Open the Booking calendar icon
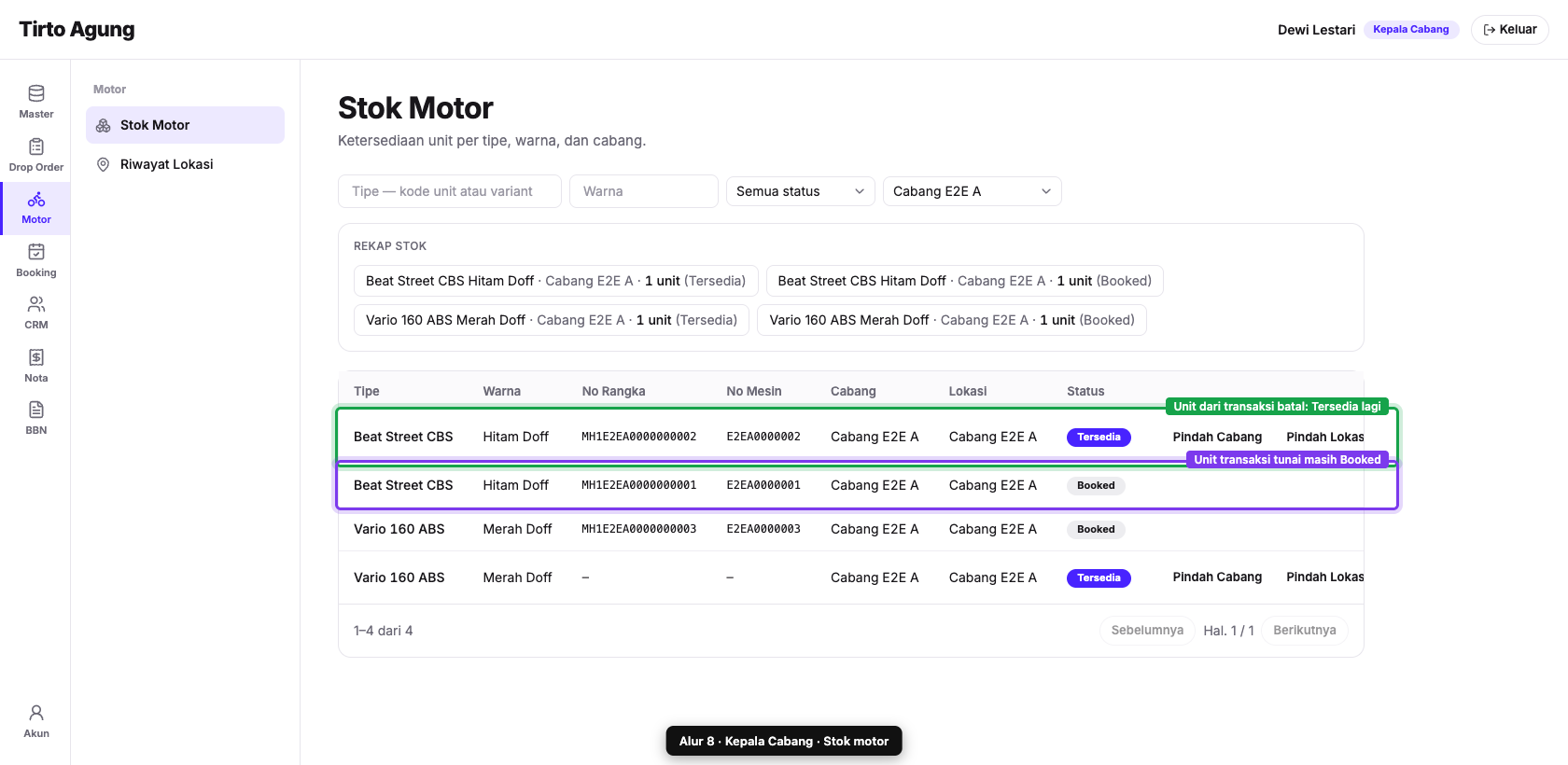This screenshot has height=765, width=1568. point(36,252)
